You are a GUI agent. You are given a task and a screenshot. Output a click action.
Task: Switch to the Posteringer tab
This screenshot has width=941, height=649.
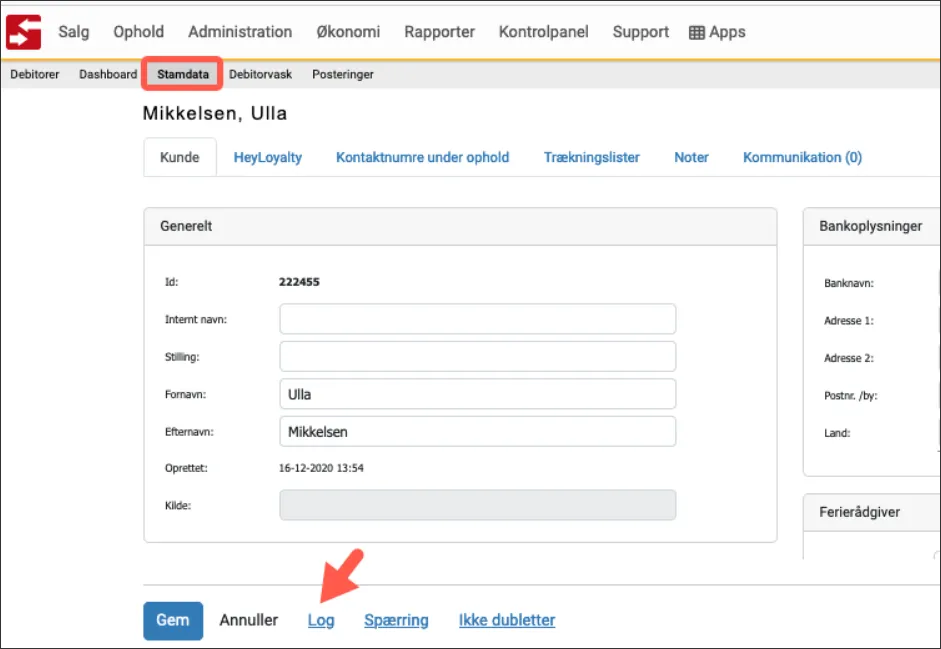pyautogui.click(x=342, y=73)
